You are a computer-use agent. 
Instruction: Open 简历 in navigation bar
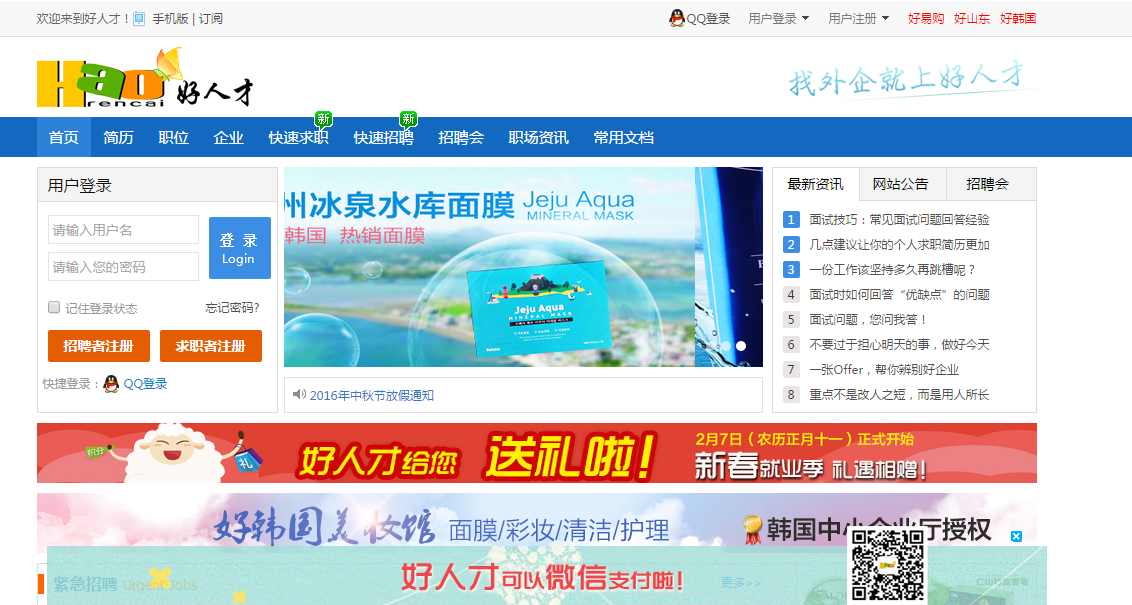(118, 137)
